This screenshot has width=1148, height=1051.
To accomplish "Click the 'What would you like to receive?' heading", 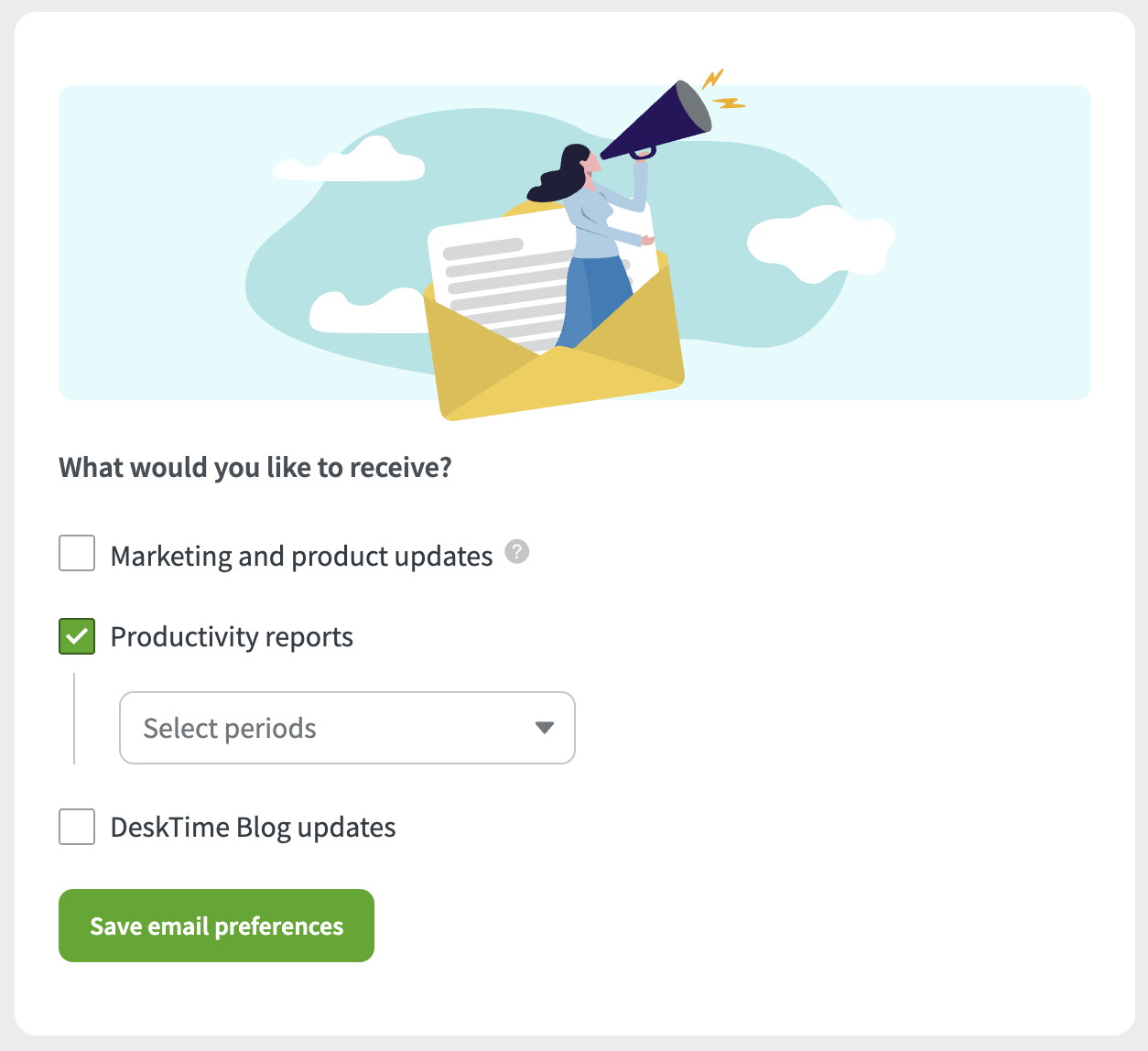I will [255, 468].
